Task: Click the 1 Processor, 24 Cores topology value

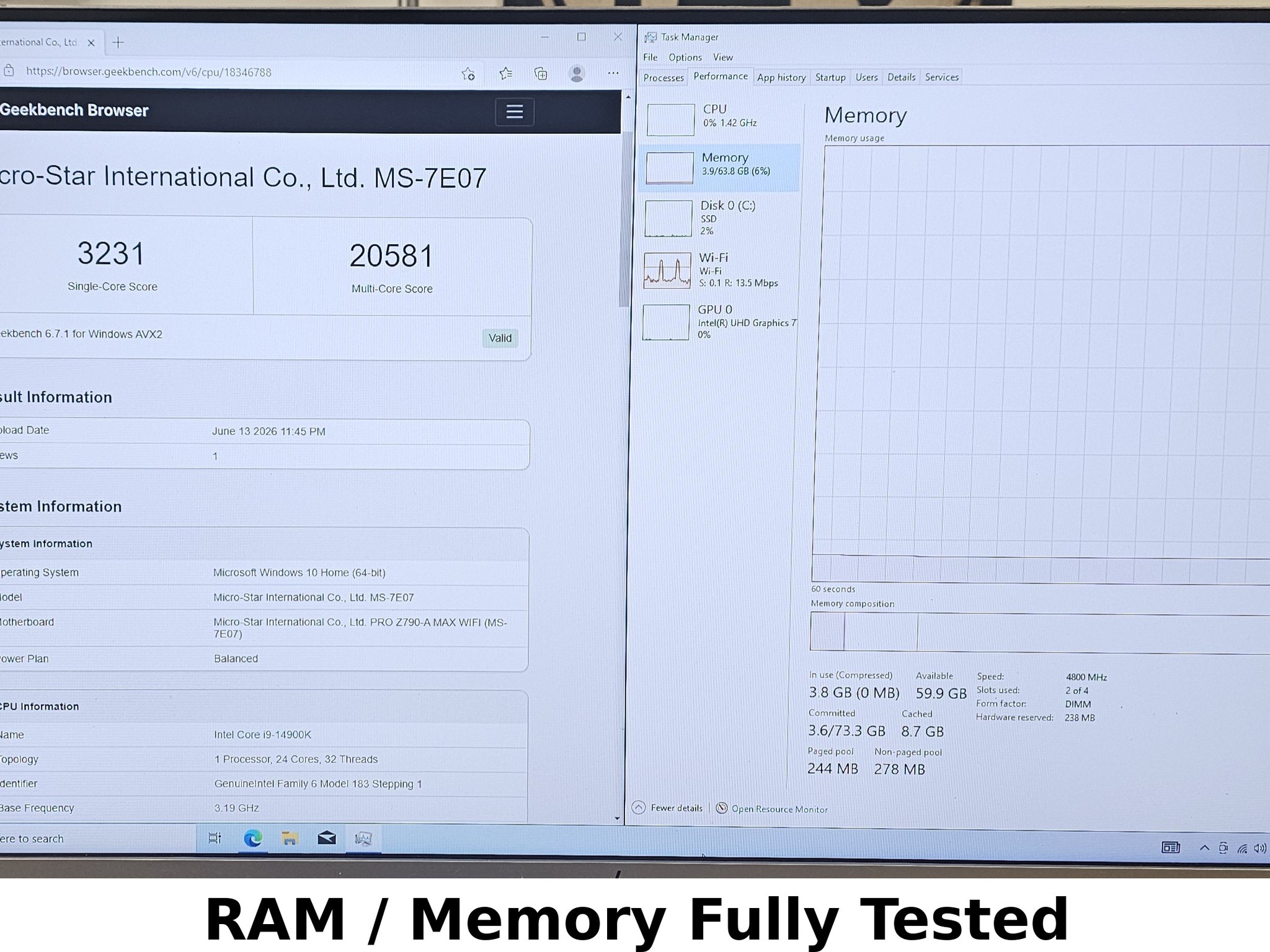Action: click(296, 759)
